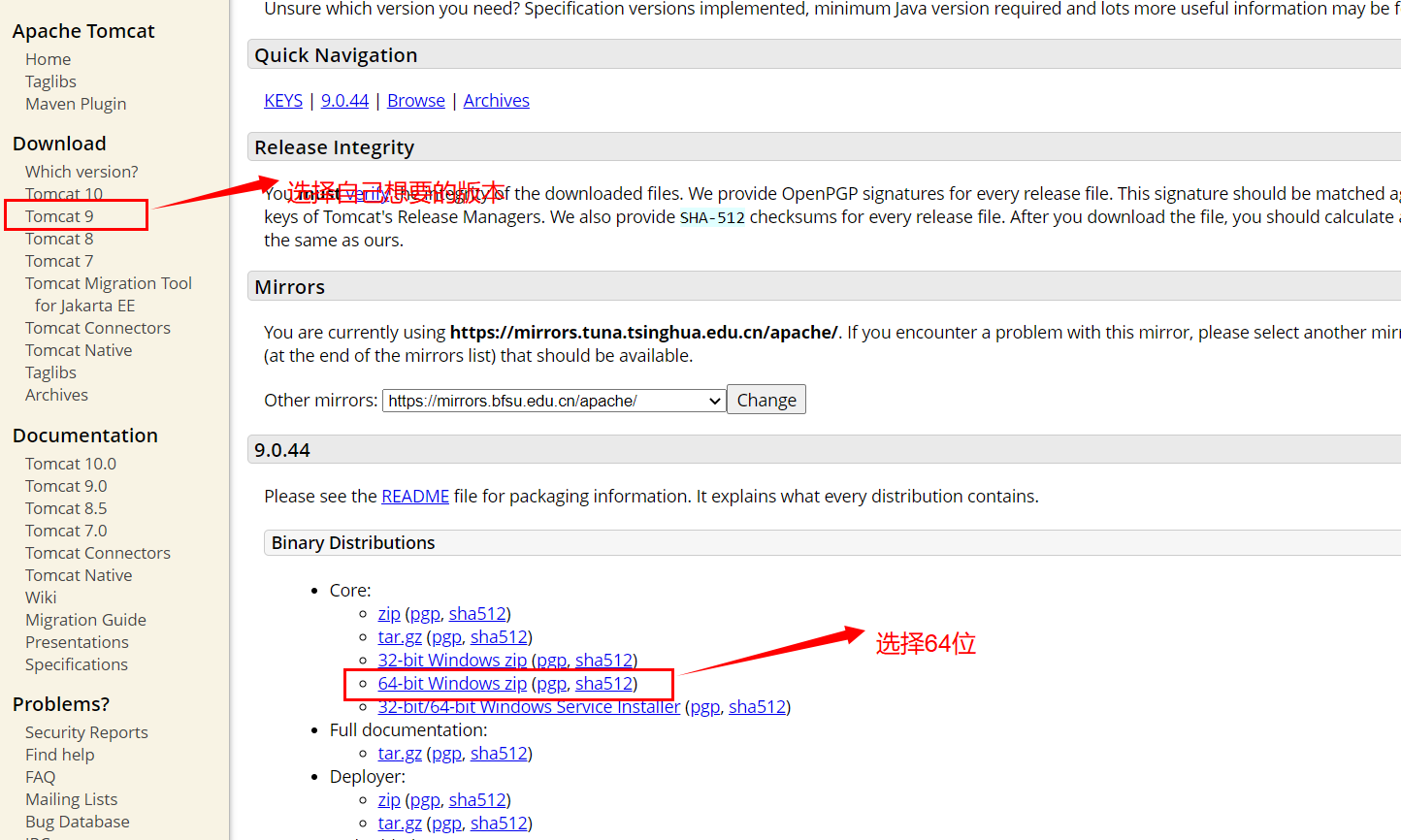Click the Binary Distributions heading
Screen dimensions: 1401x840
pyautogui.click(x=353, y=543)
